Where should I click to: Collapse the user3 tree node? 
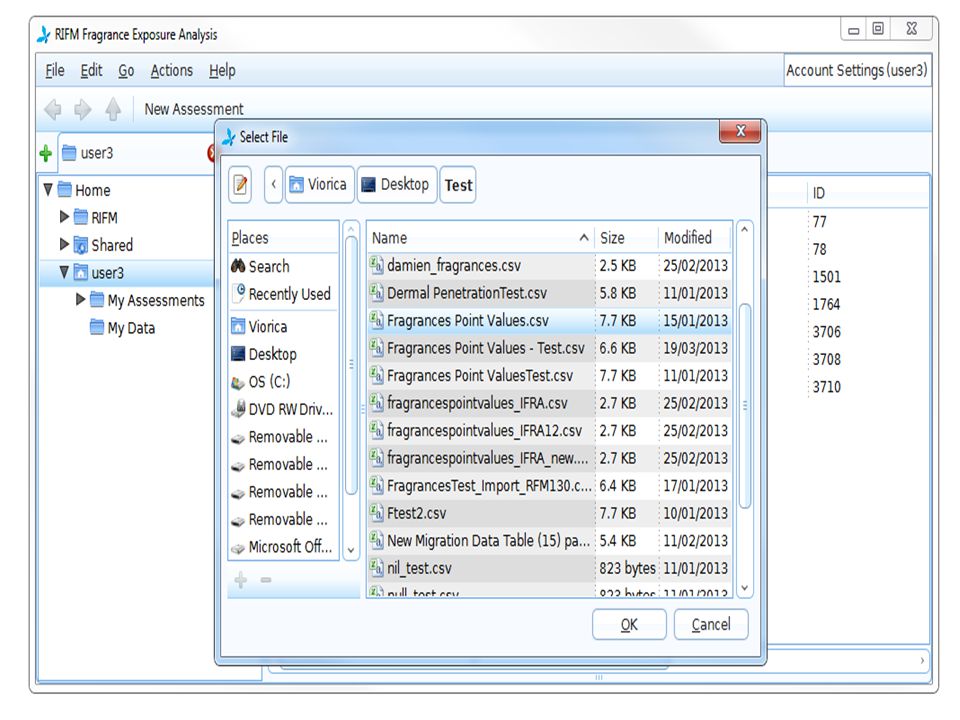click(64, 272)
